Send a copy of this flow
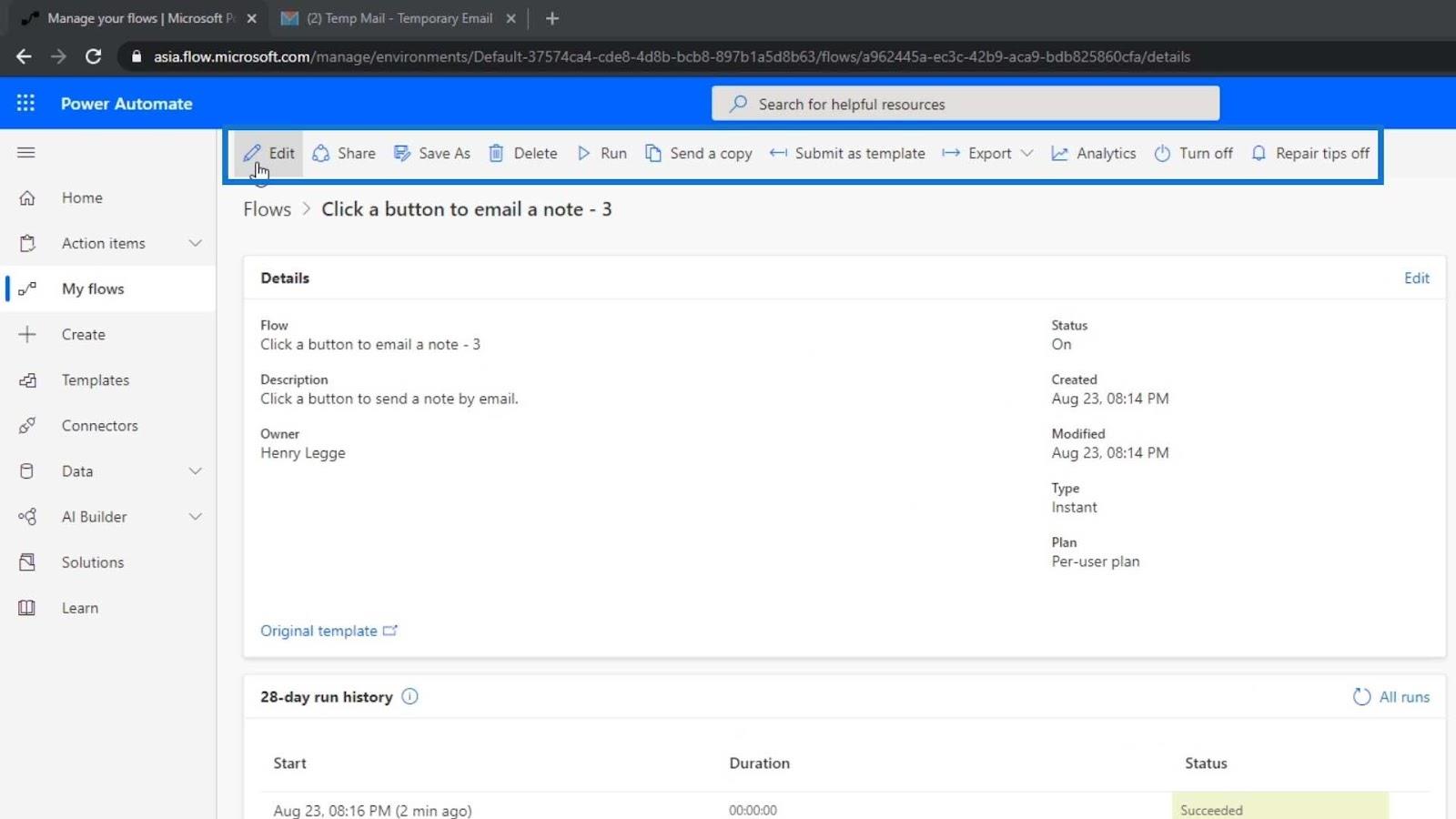The height and width of the screenshot is (819, 1456). pyautogui.click(x=699, y=153)
